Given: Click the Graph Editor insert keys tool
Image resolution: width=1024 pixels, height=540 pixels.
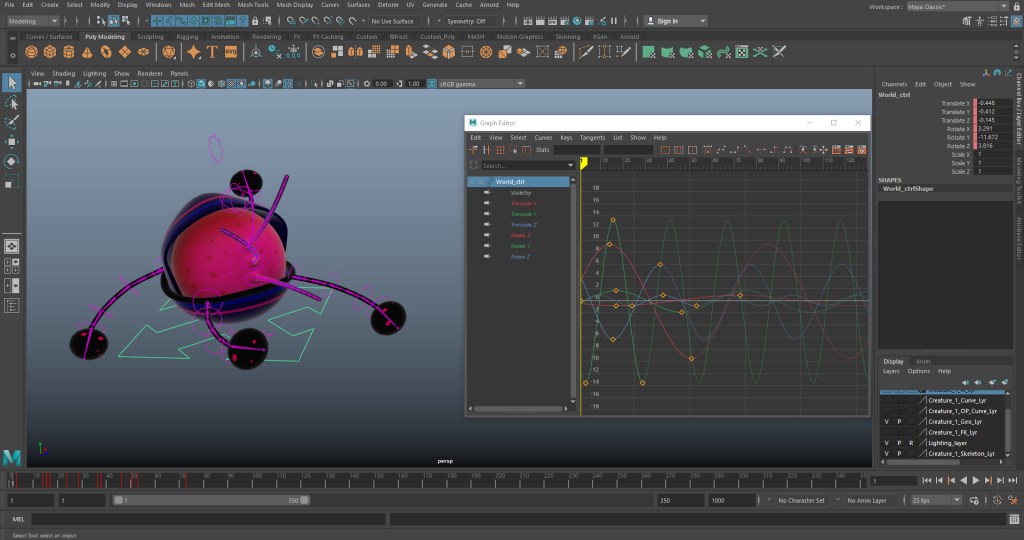Looking at the screenshot, I should (x=486, y=150).
